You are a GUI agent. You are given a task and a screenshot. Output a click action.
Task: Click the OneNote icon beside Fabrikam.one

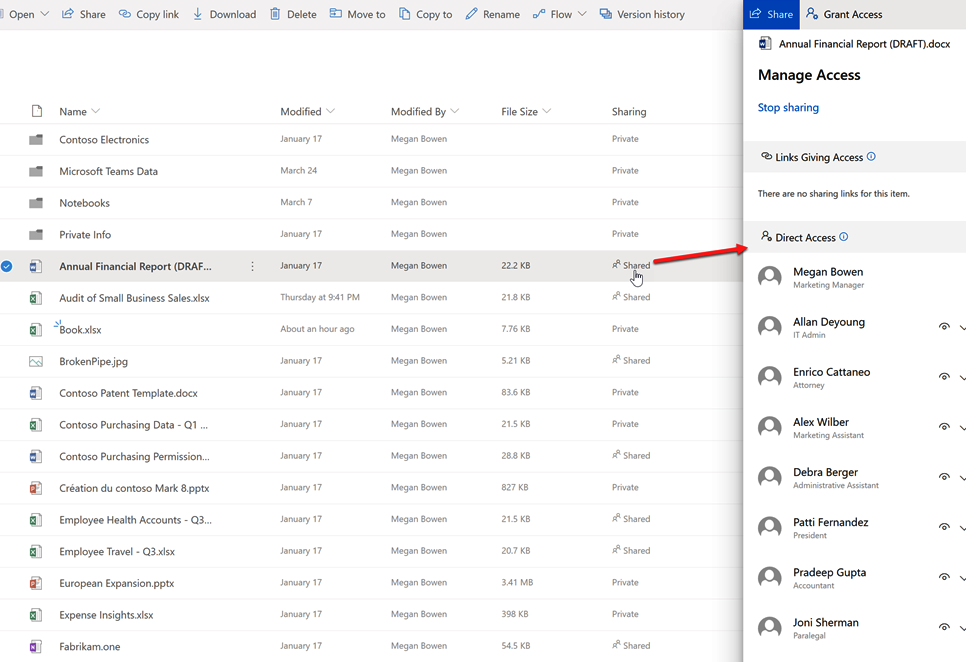point(36,647)
